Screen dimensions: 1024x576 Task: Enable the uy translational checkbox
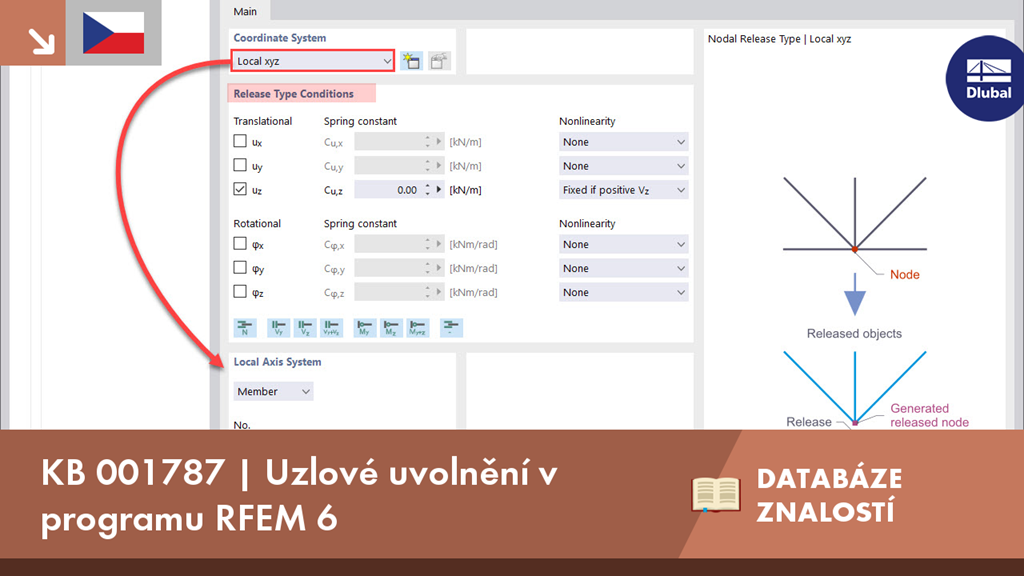click(240, 165)
